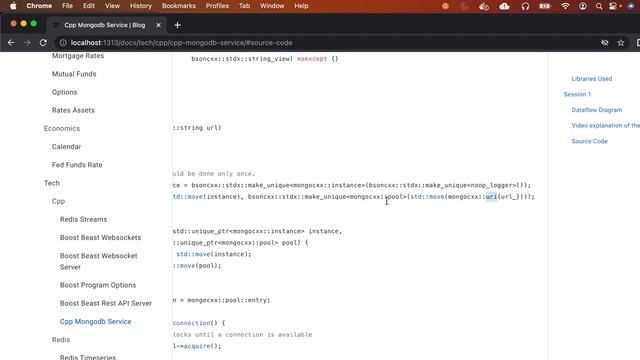The height and width of the screenshot is (360, 640).
Task: Click the user account icon in menu bar
Action: (583, 6)
